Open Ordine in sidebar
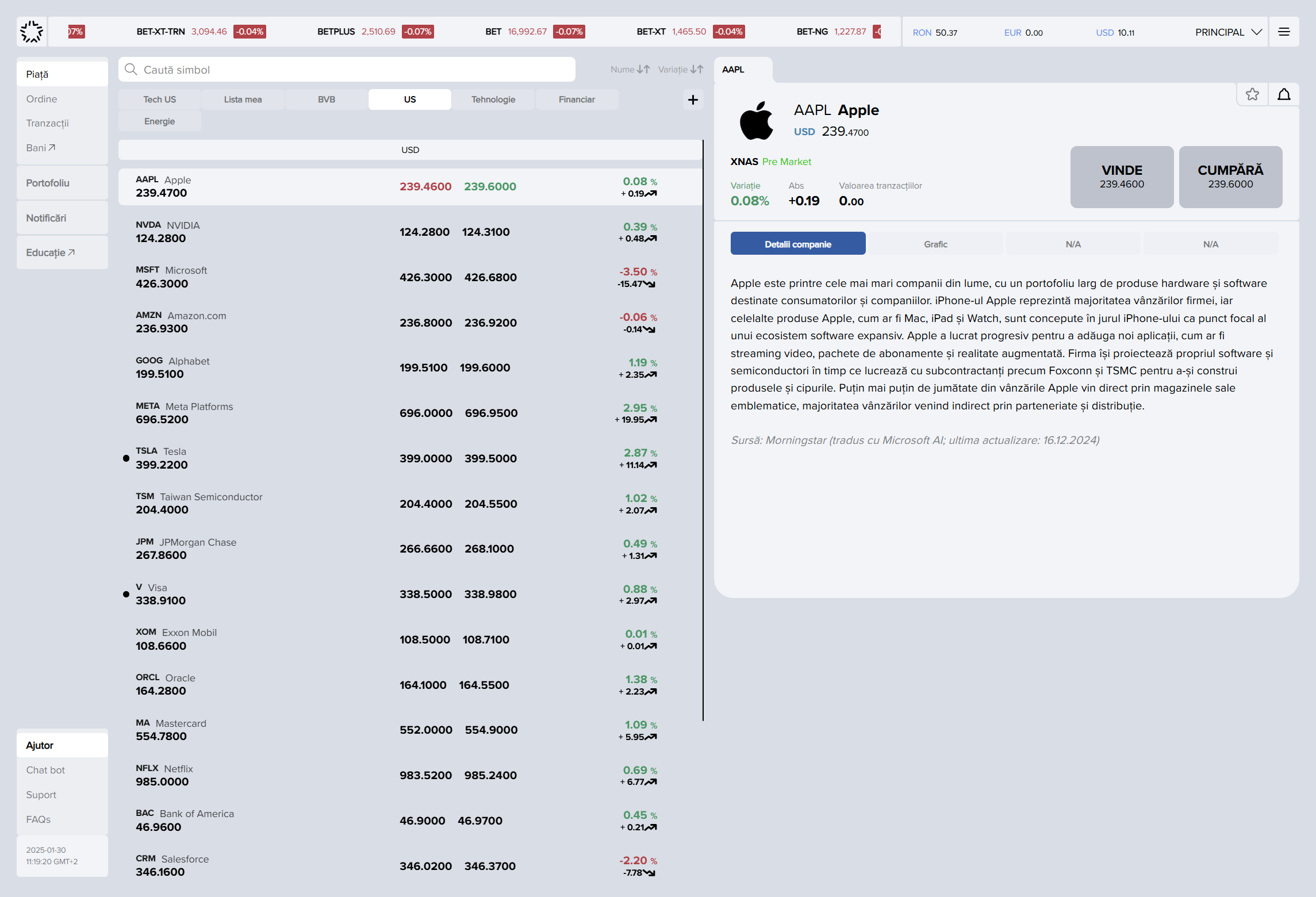 [x=62, y=99]
